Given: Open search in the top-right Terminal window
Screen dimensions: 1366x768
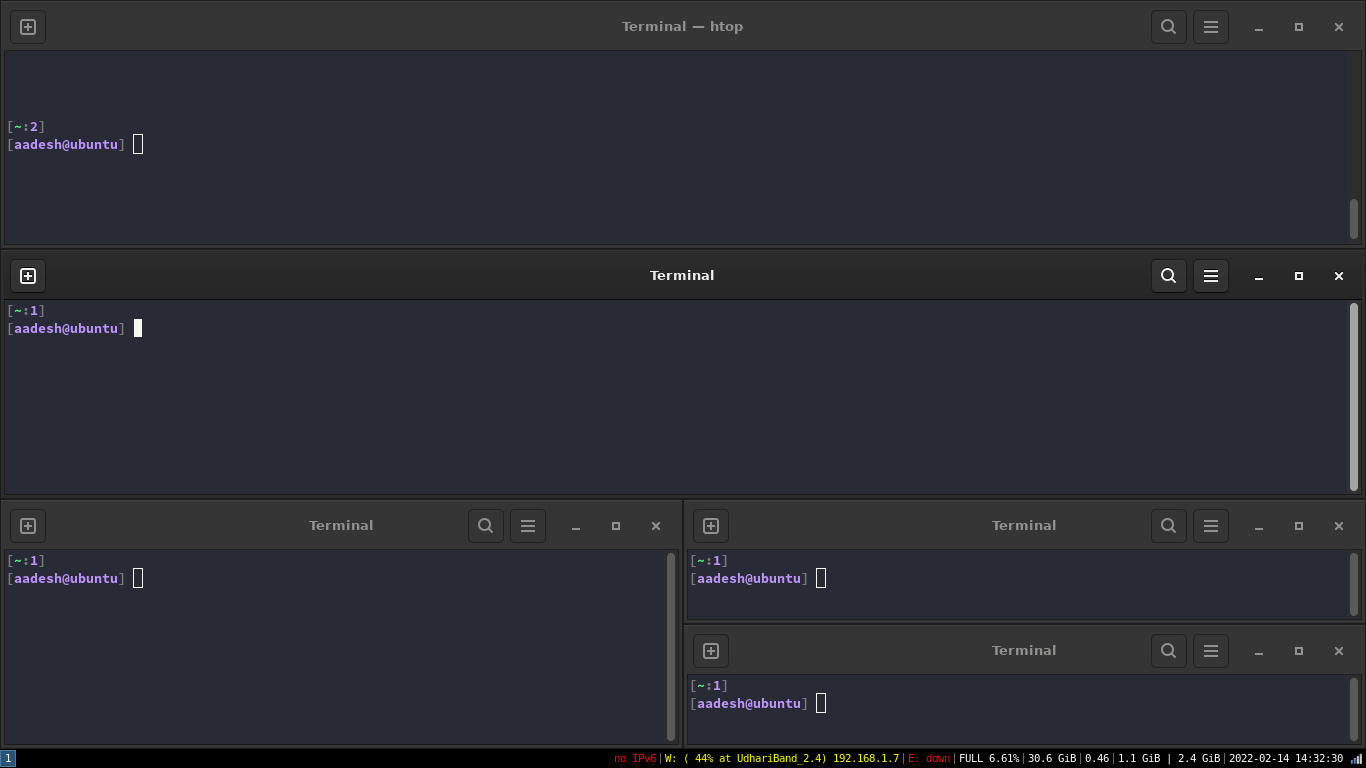Looking at the screenshot, I should 1168,525.
